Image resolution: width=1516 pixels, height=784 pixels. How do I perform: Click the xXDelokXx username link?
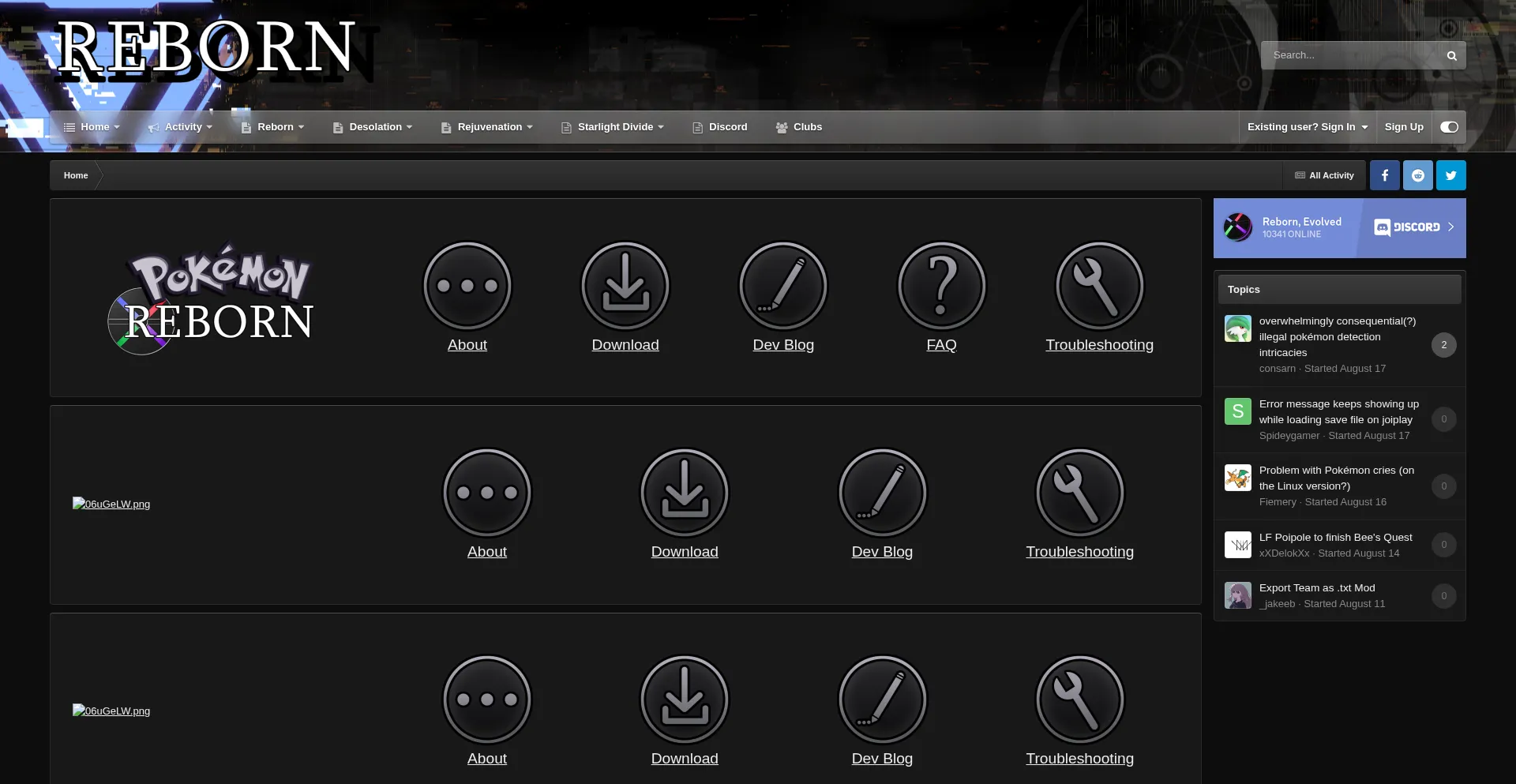point(1285,553)
